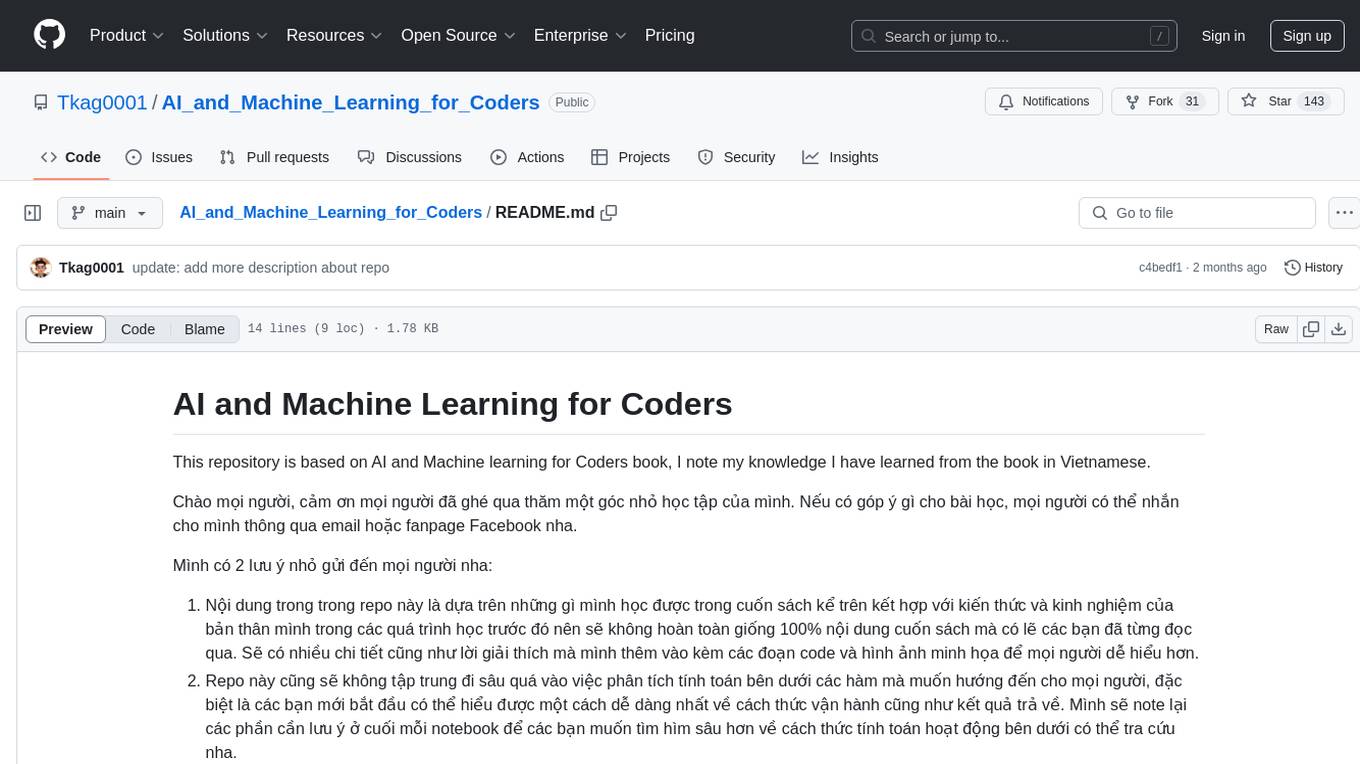Switch to the Insights tab
The image size is (1360, 764).
point(840,157)
